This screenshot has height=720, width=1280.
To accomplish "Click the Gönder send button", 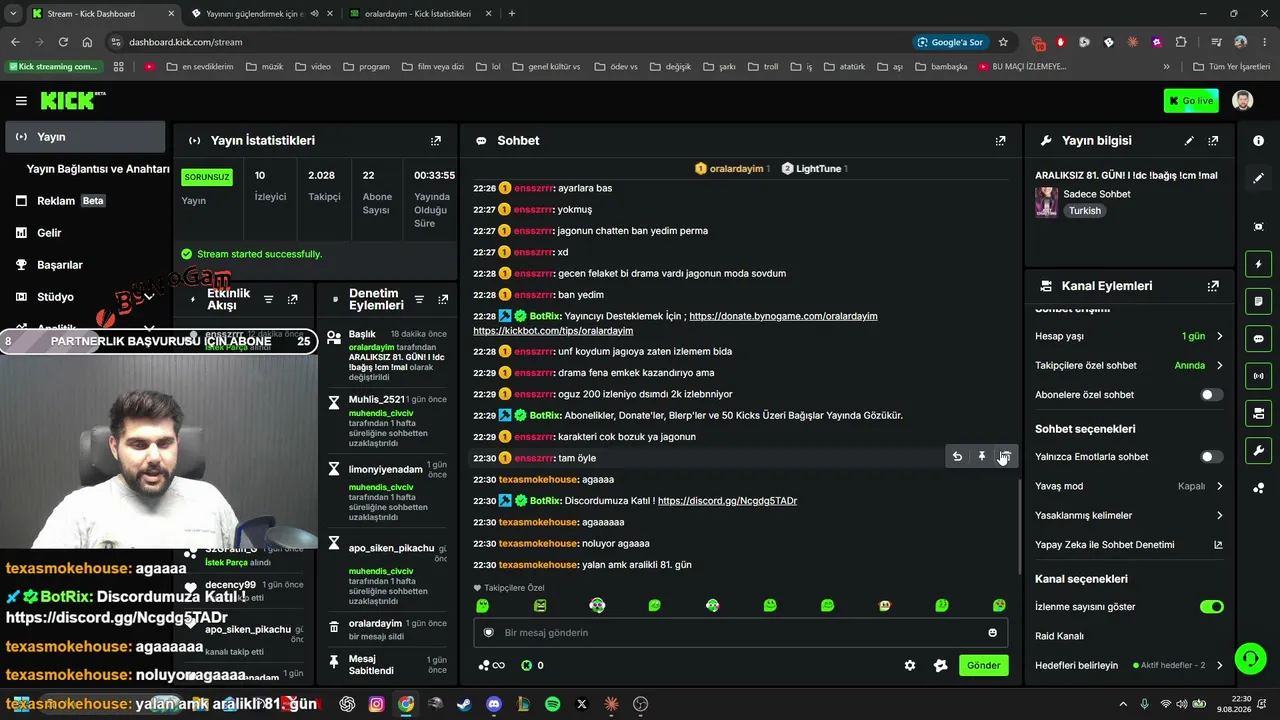I will point(983,666).
